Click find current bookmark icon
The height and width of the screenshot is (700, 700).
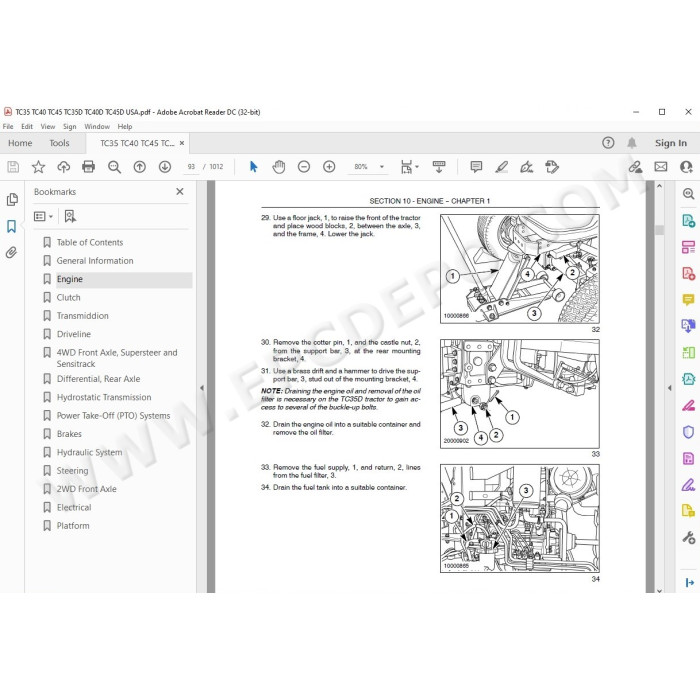(x=70, y=217)
